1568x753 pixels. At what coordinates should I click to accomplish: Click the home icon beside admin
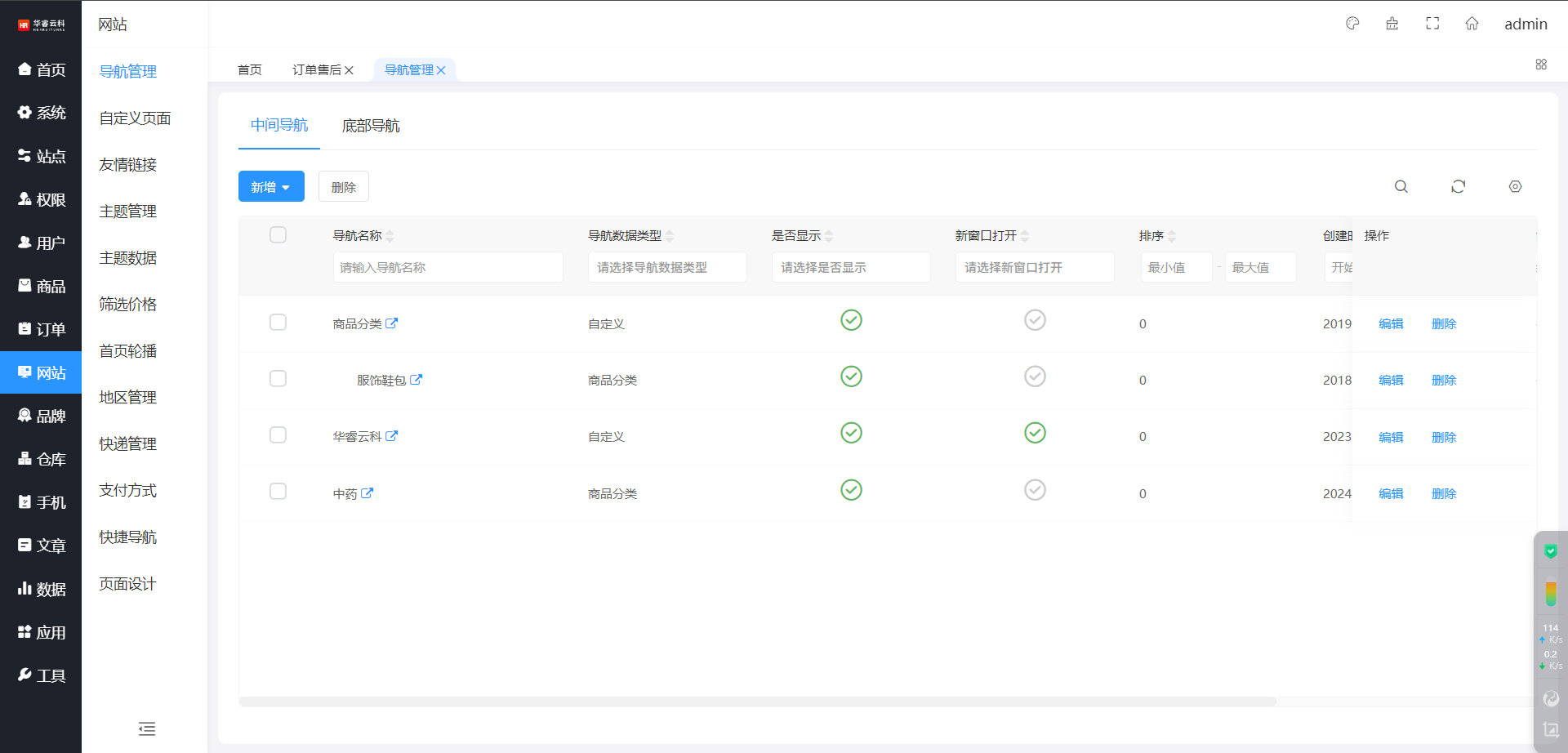[x=1472, y=24]
